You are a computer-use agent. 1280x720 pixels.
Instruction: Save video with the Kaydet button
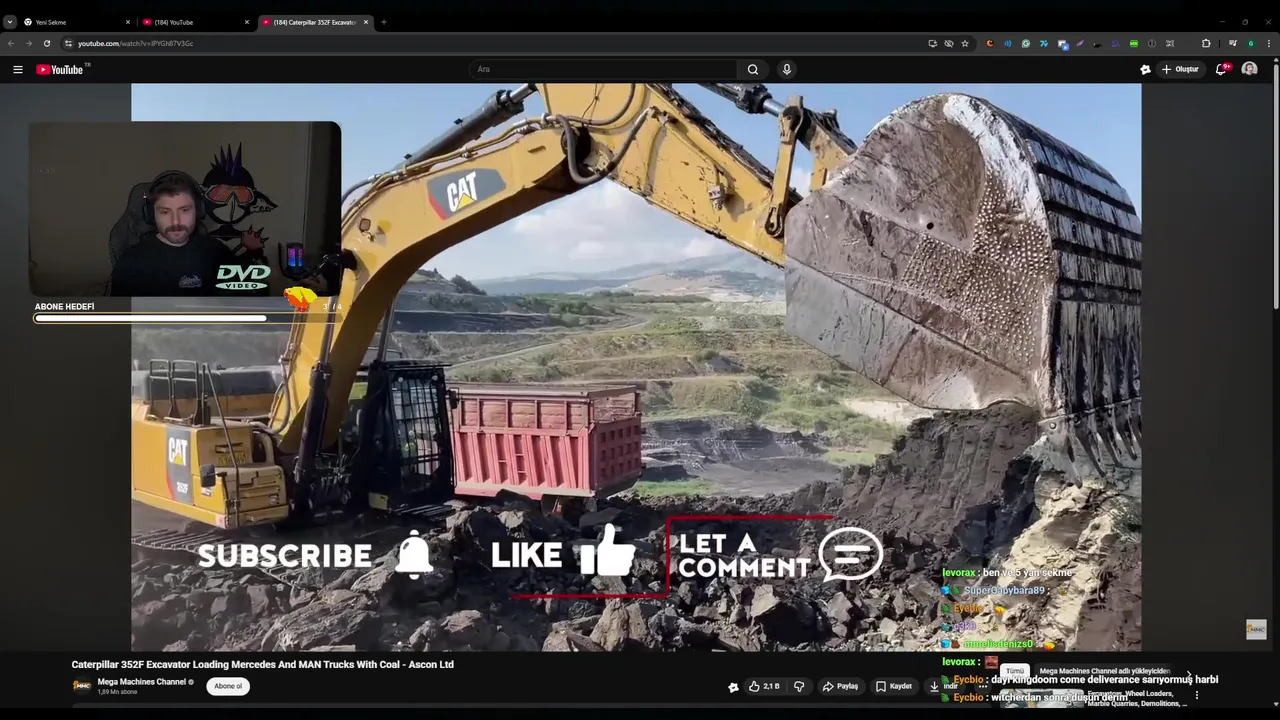point(894,686)
